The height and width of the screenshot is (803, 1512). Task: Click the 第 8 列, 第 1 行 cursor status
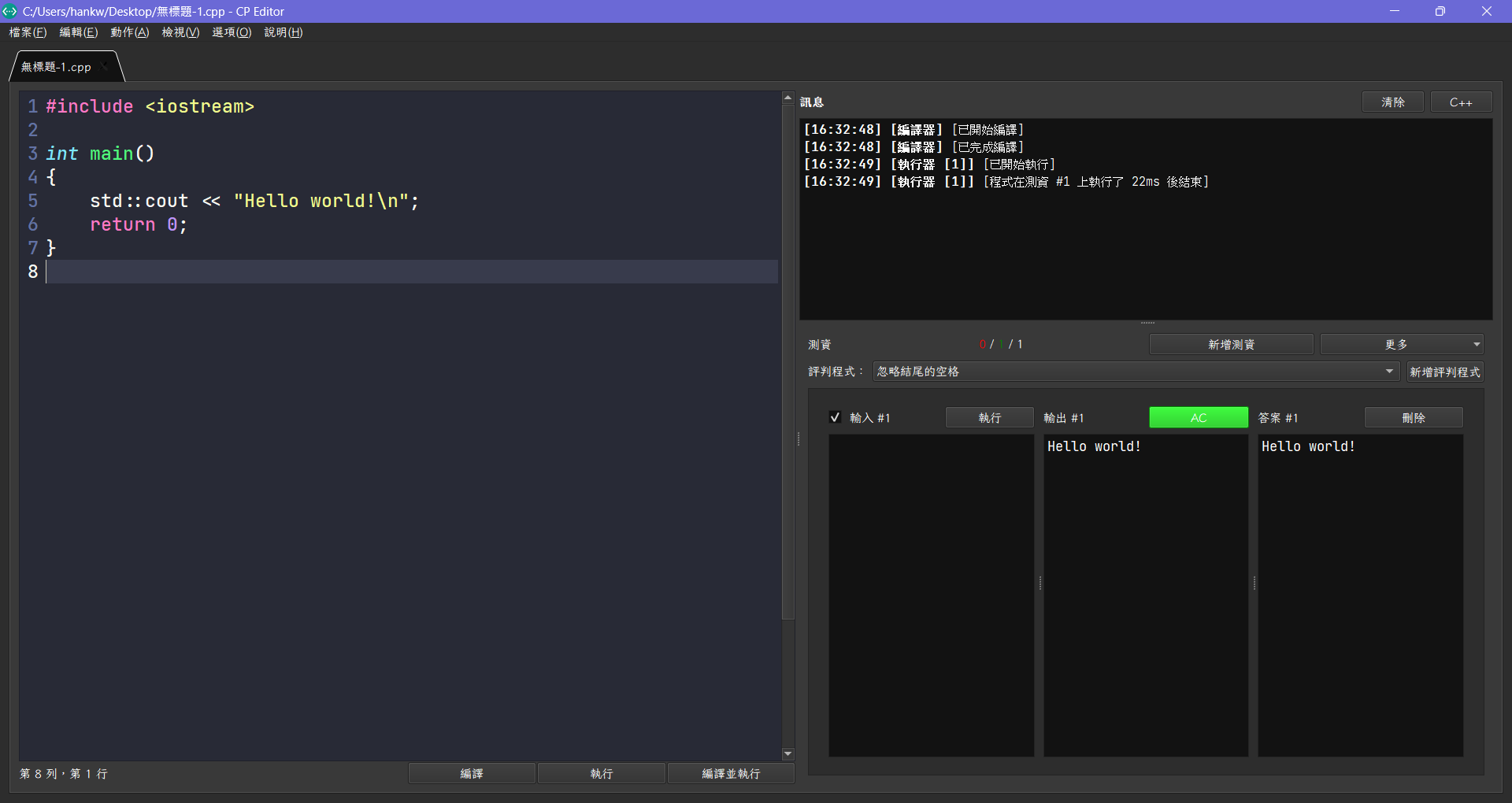click(64, 774)
